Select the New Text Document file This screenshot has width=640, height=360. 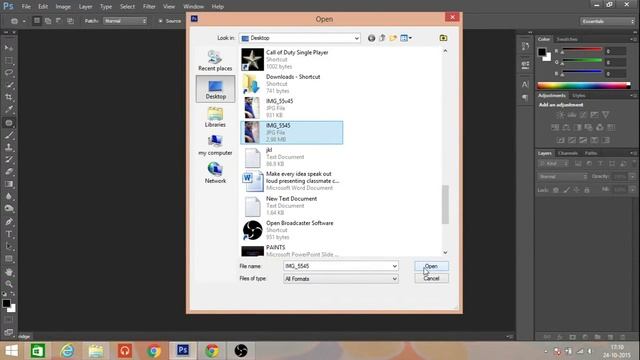[x=292, y=206]
